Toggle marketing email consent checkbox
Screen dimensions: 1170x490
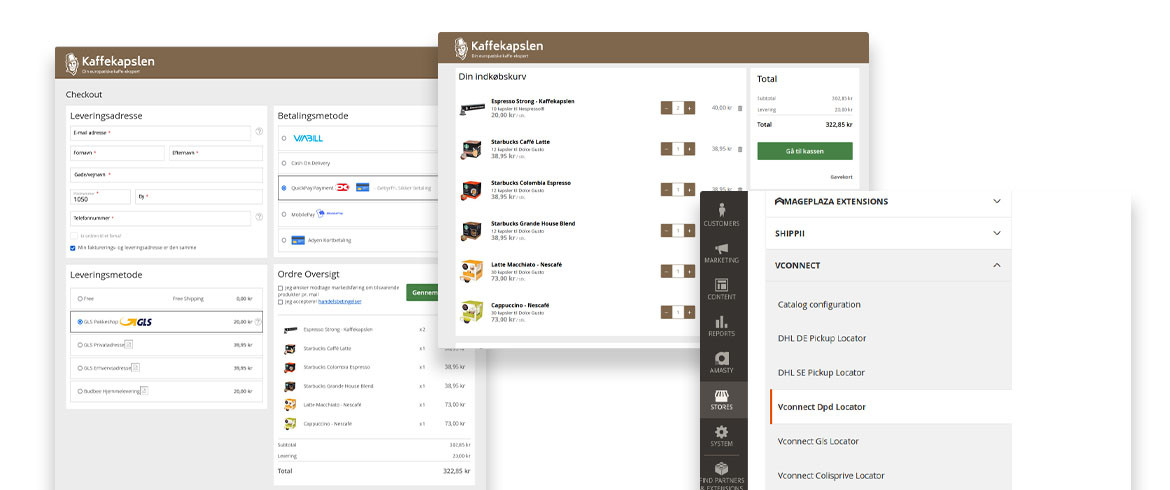coord(280,287)
